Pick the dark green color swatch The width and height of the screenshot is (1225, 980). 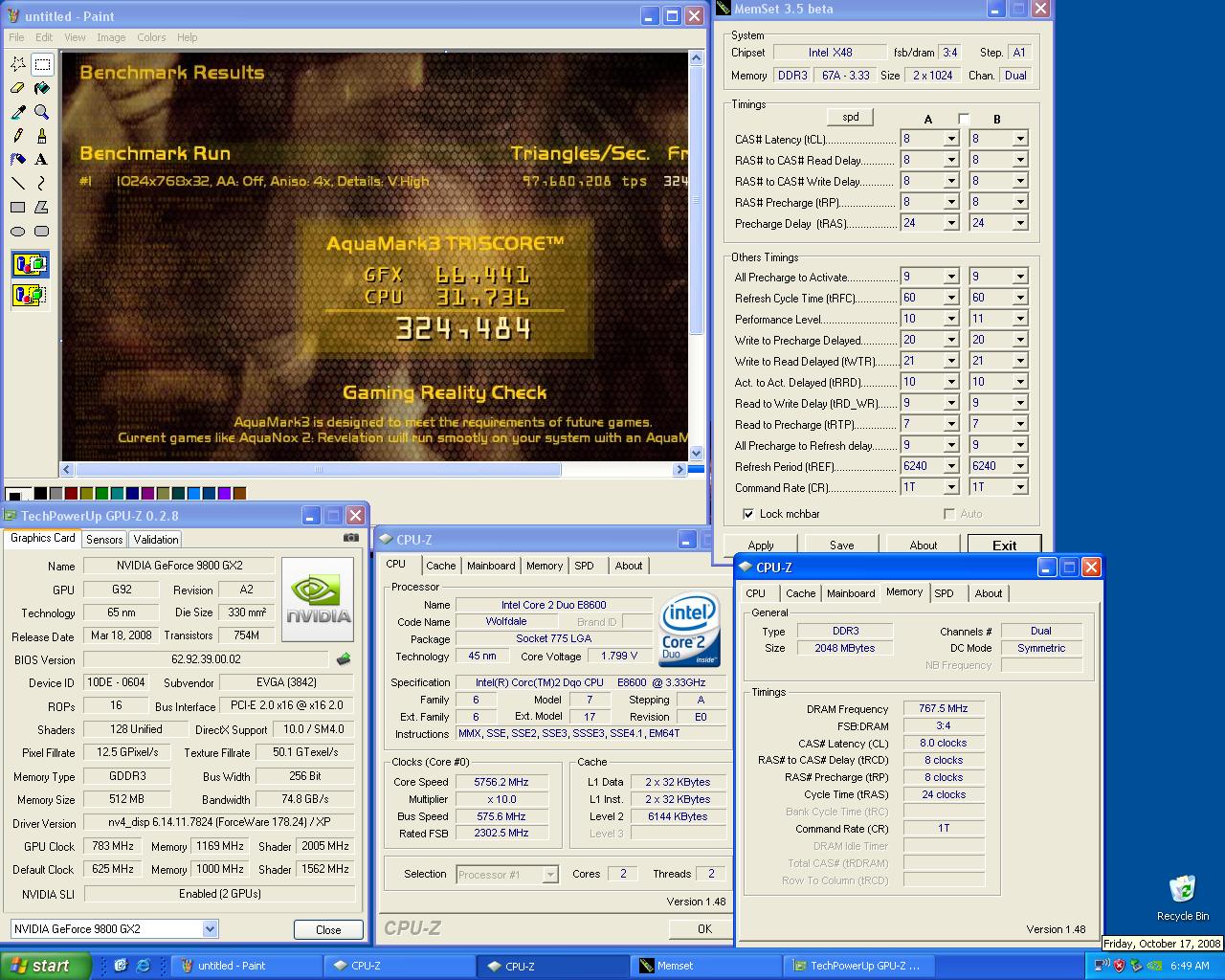101,494
